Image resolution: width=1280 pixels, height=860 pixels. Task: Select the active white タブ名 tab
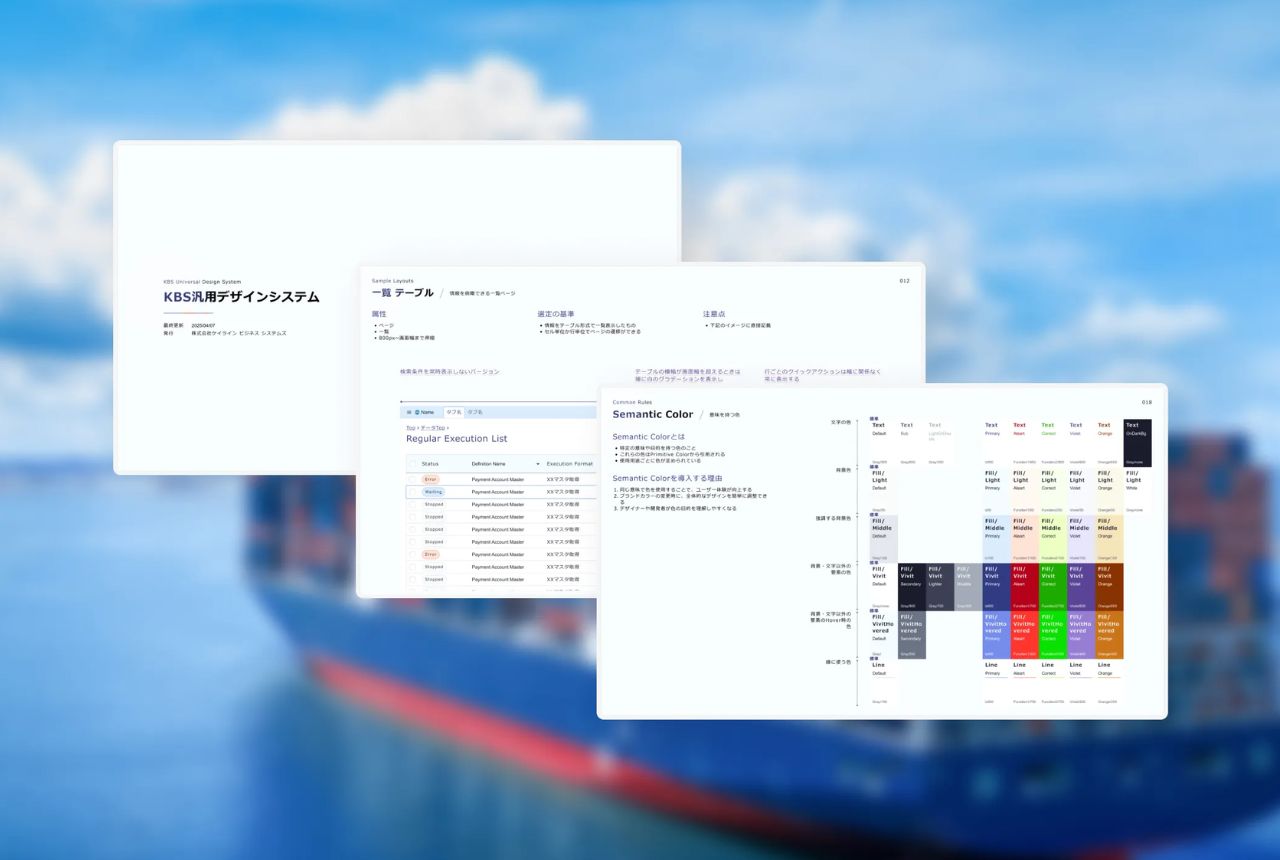click(x=454, y=412)
